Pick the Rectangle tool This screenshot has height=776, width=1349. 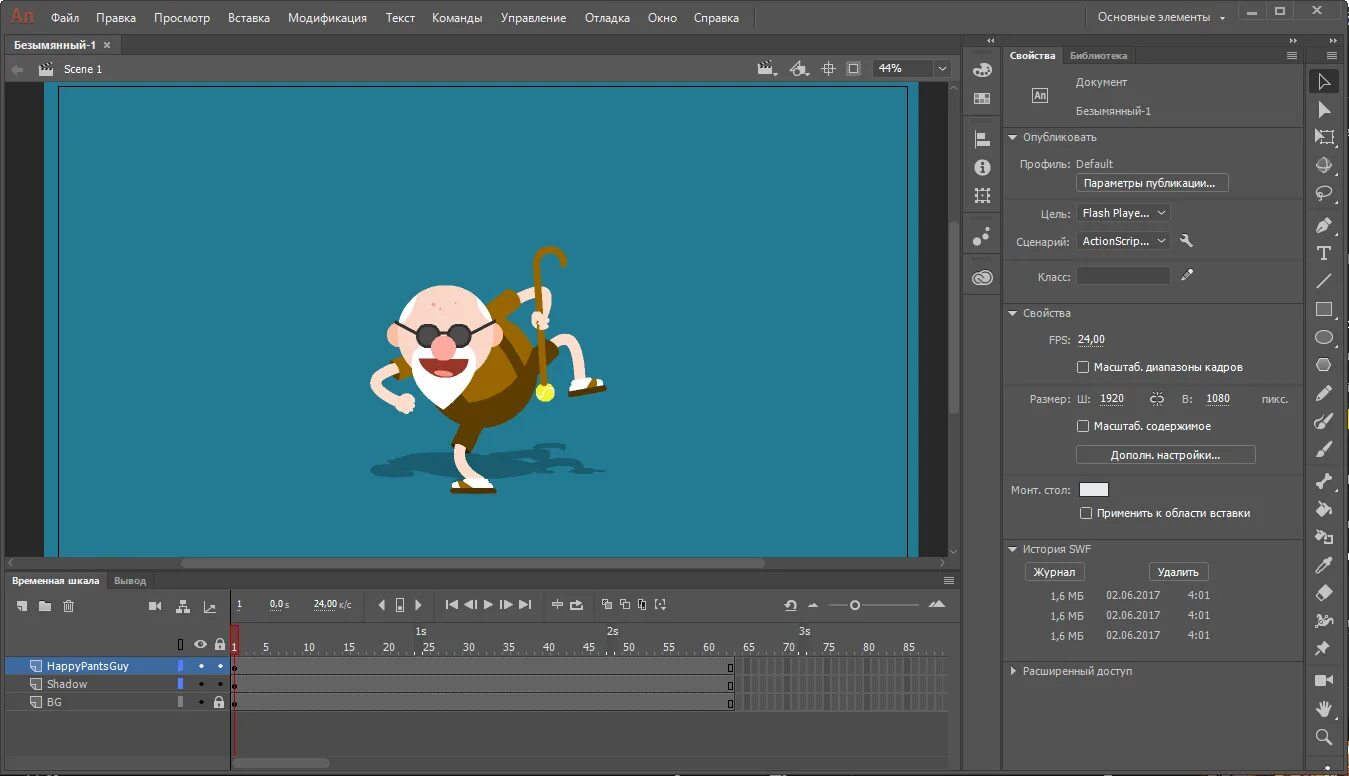coord(1323,309)
